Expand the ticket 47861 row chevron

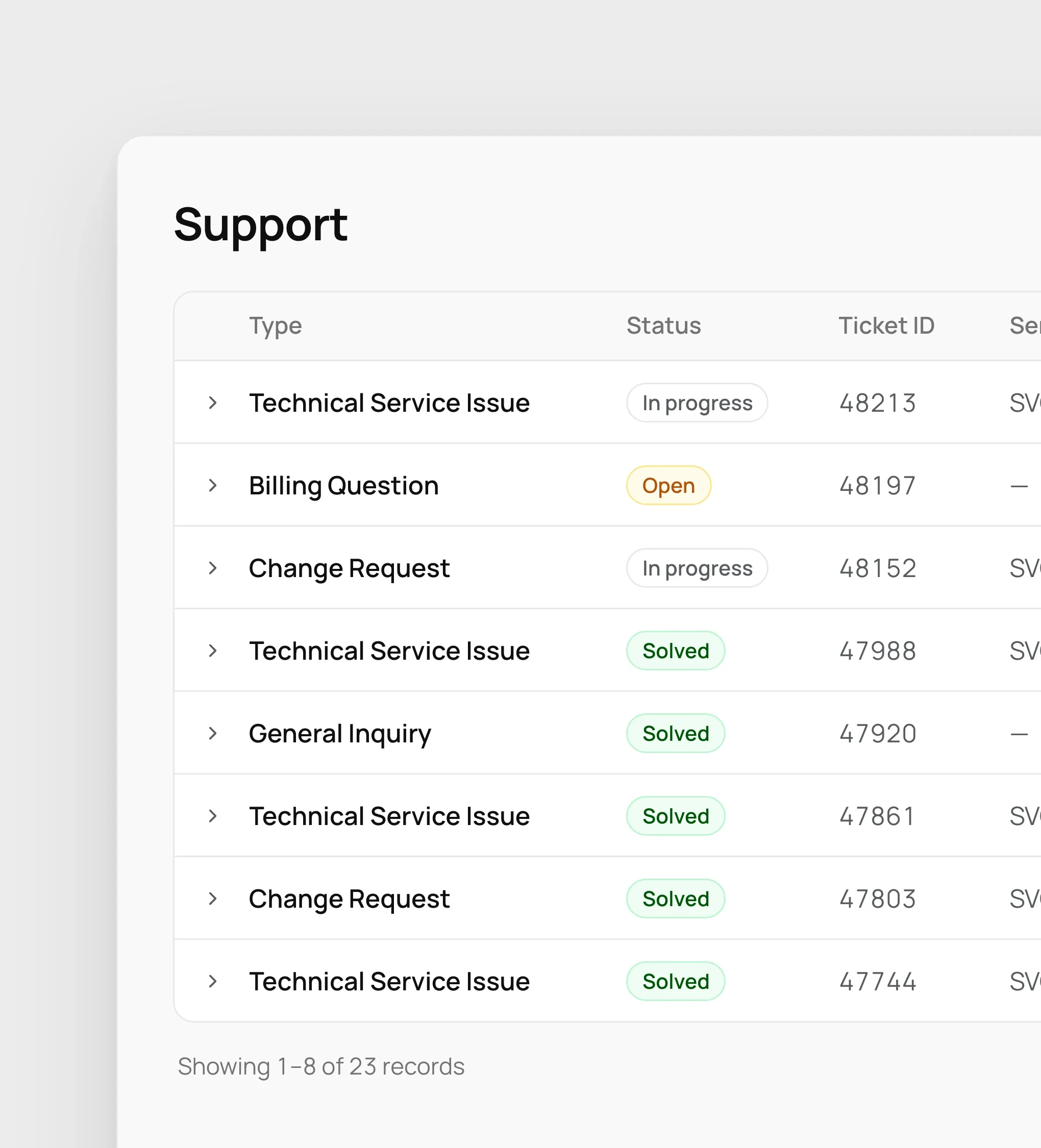coord(212,816)
